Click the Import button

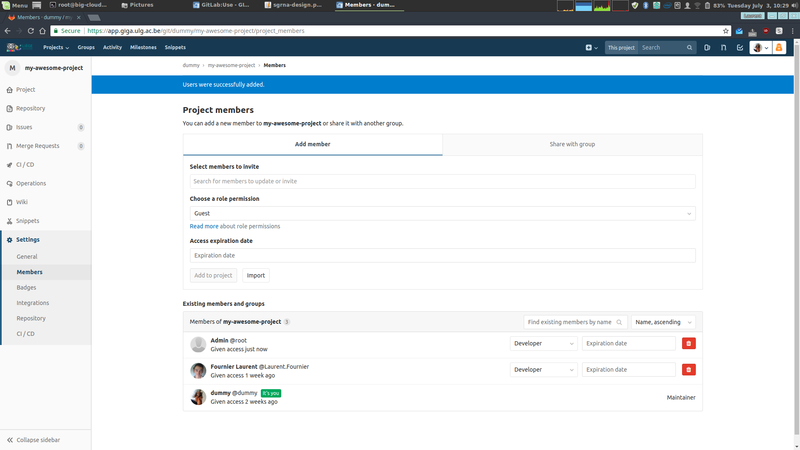256,276
